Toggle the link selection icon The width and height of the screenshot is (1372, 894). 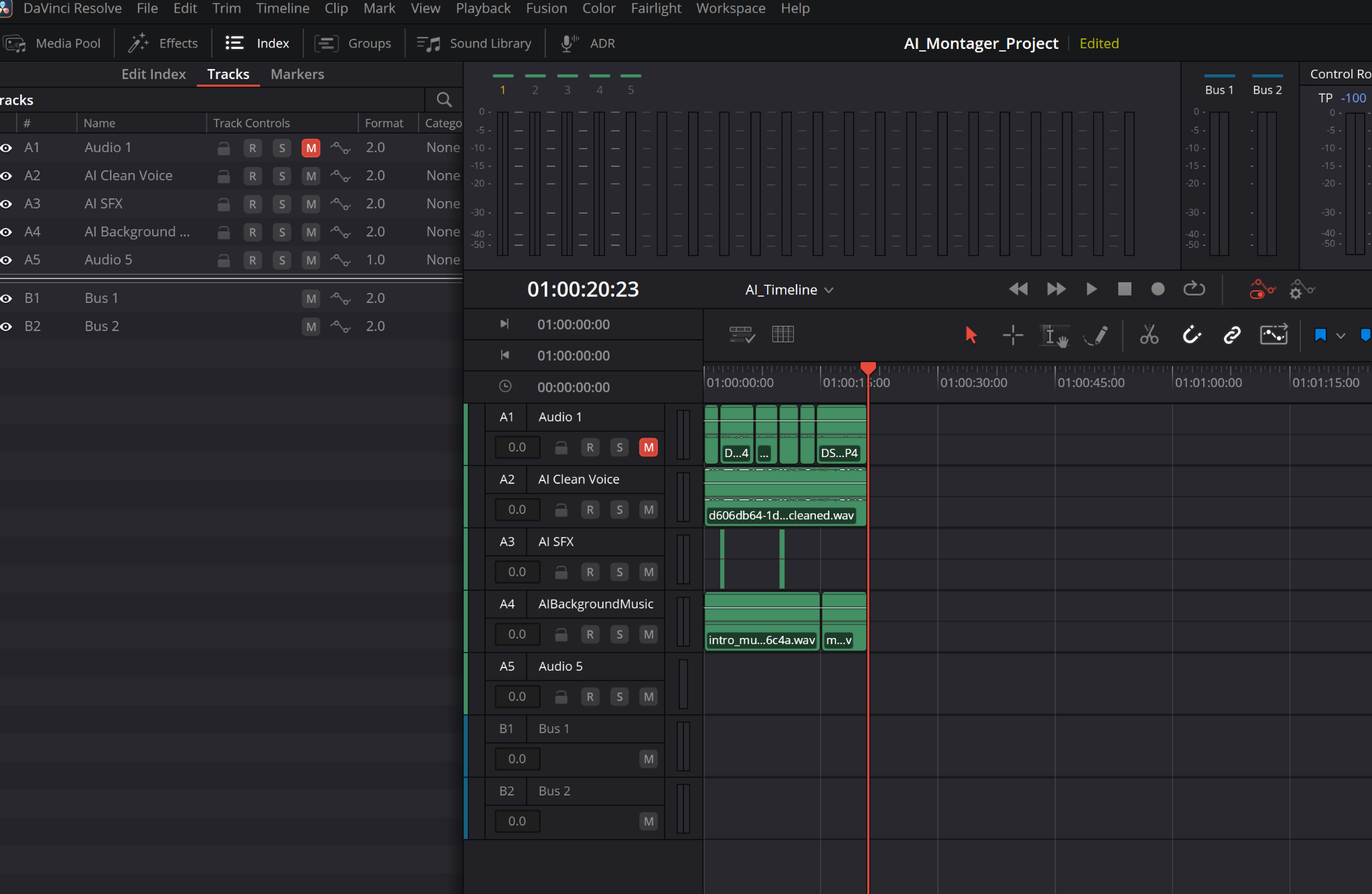pos(1232,334)
